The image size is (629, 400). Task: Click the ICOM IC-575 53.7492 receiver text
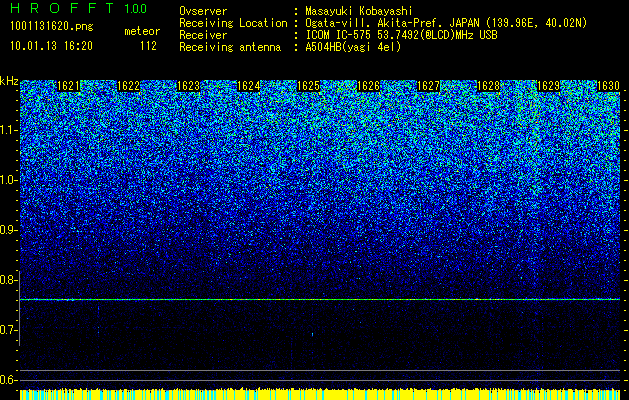click(401, 35)
